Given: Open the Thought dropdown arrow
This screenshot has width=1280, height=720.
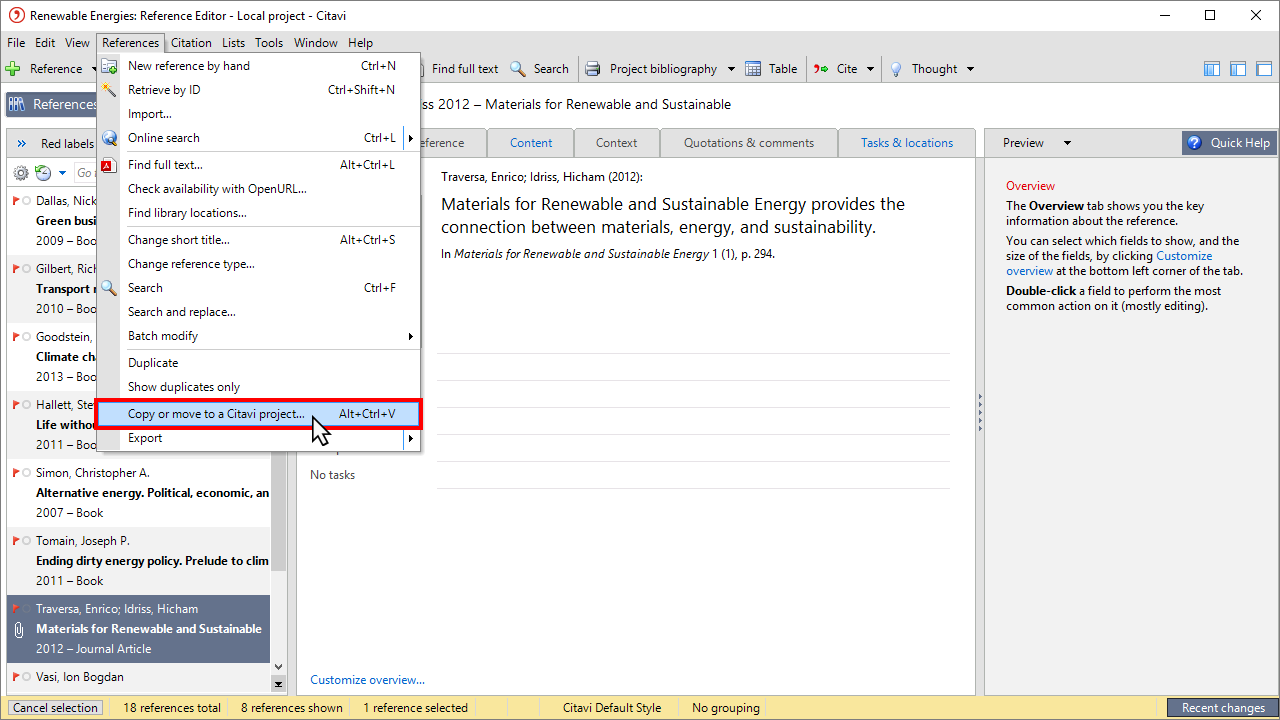Looking at the screenshot, I should point(970,69).
